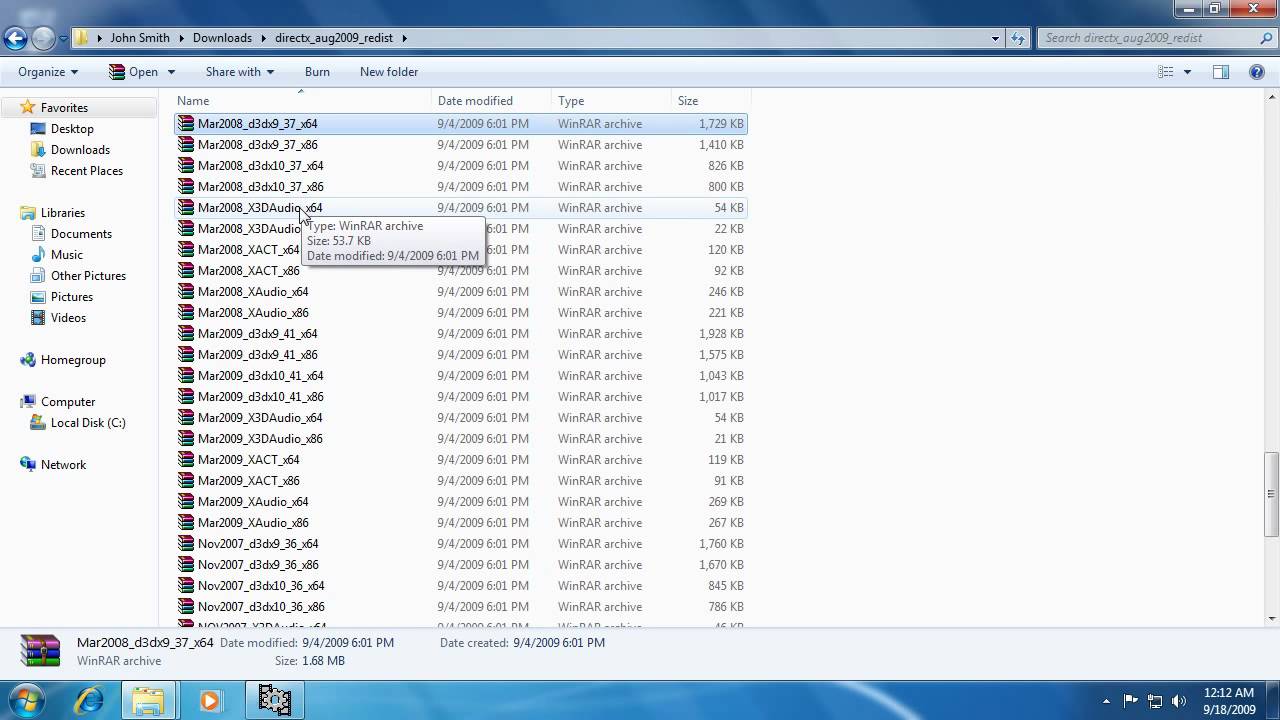
Task: Click the Nov2007_d3dx9_36_x64 archive icon
Action: tap(186, 544)
